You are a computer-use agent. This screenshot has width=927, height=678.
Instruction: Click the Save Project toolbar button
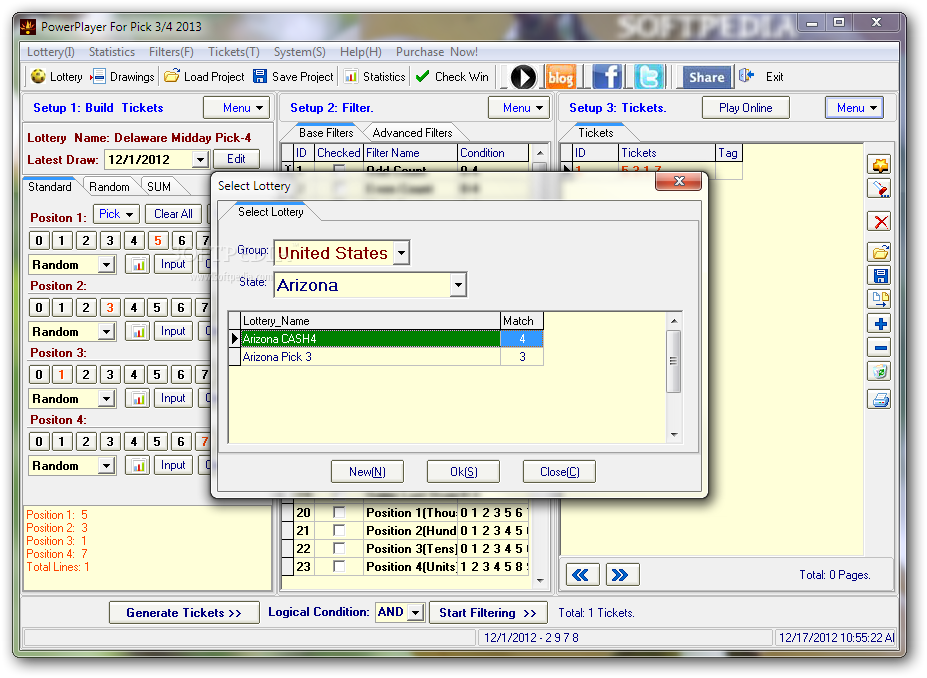coord(293,77)
